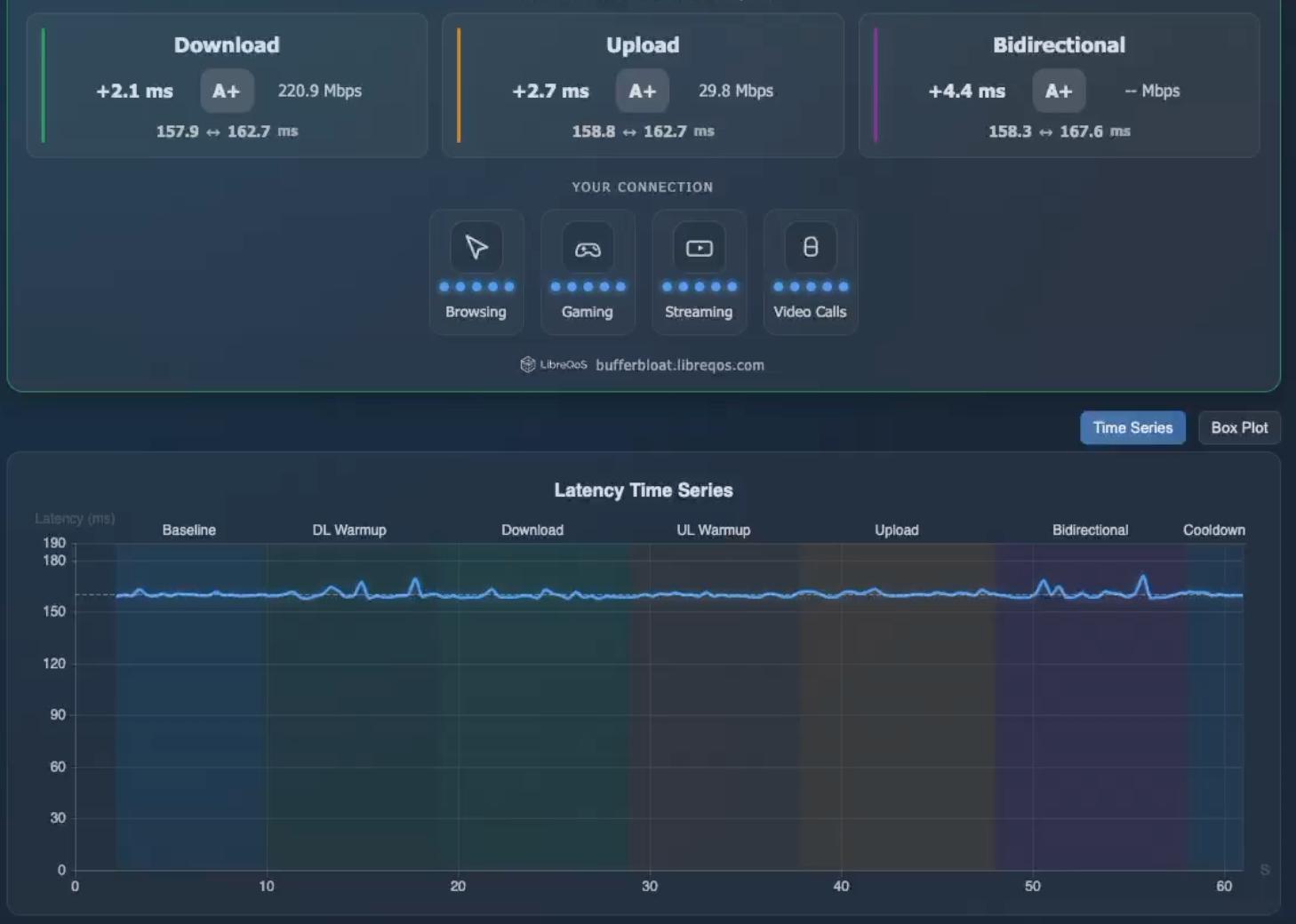Click the Cooldown phase label
1296x924 pixels.
(x=1213, y=530)
